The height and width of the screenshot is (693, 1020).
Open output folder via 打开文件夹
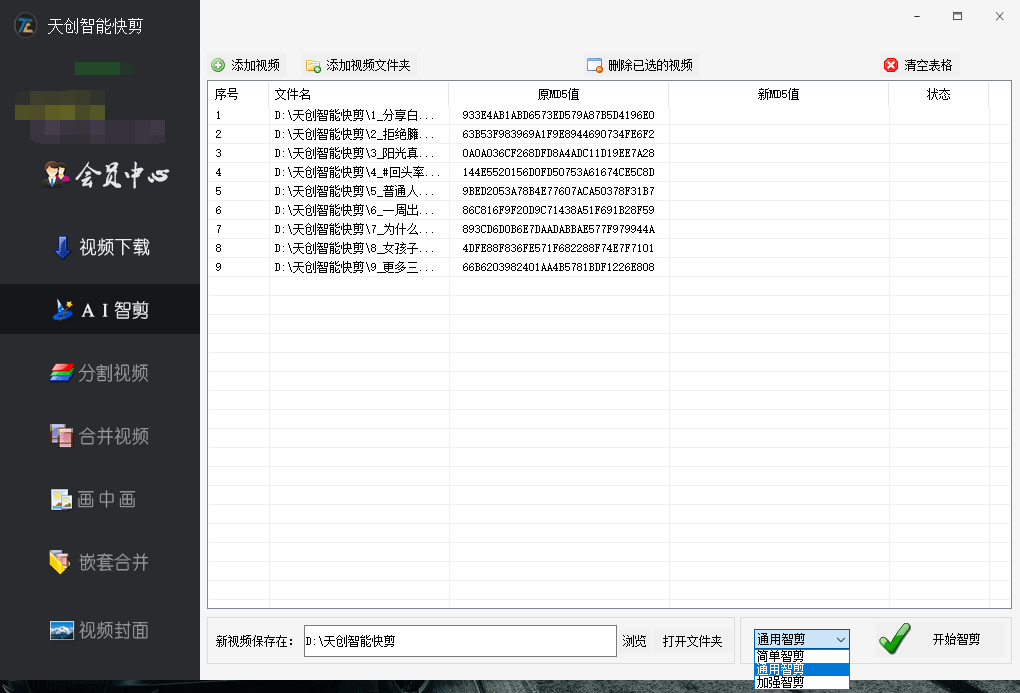click(x=693, y=641)
